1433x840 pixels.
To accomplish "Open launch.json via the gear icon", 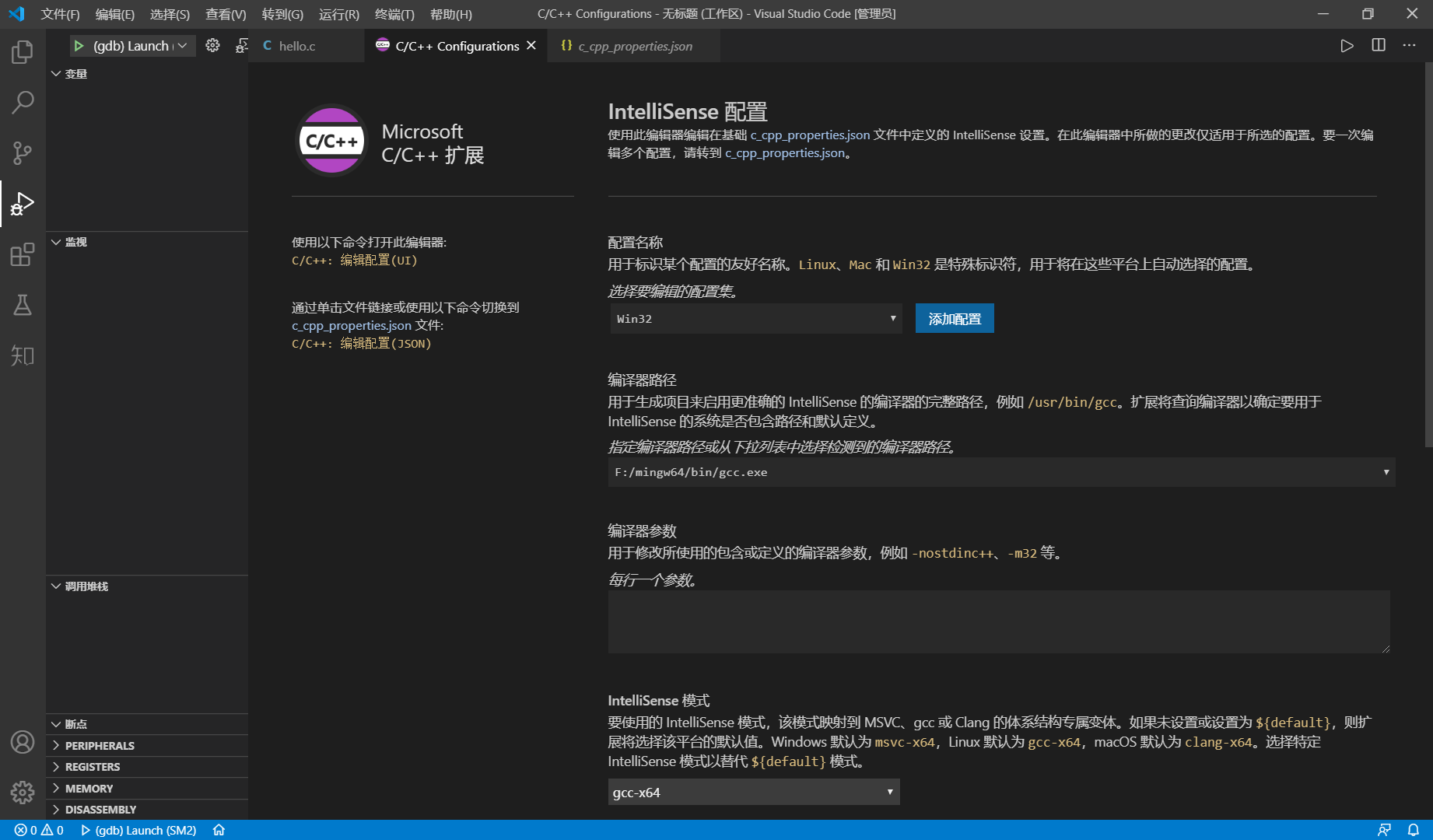I will 212,45.
